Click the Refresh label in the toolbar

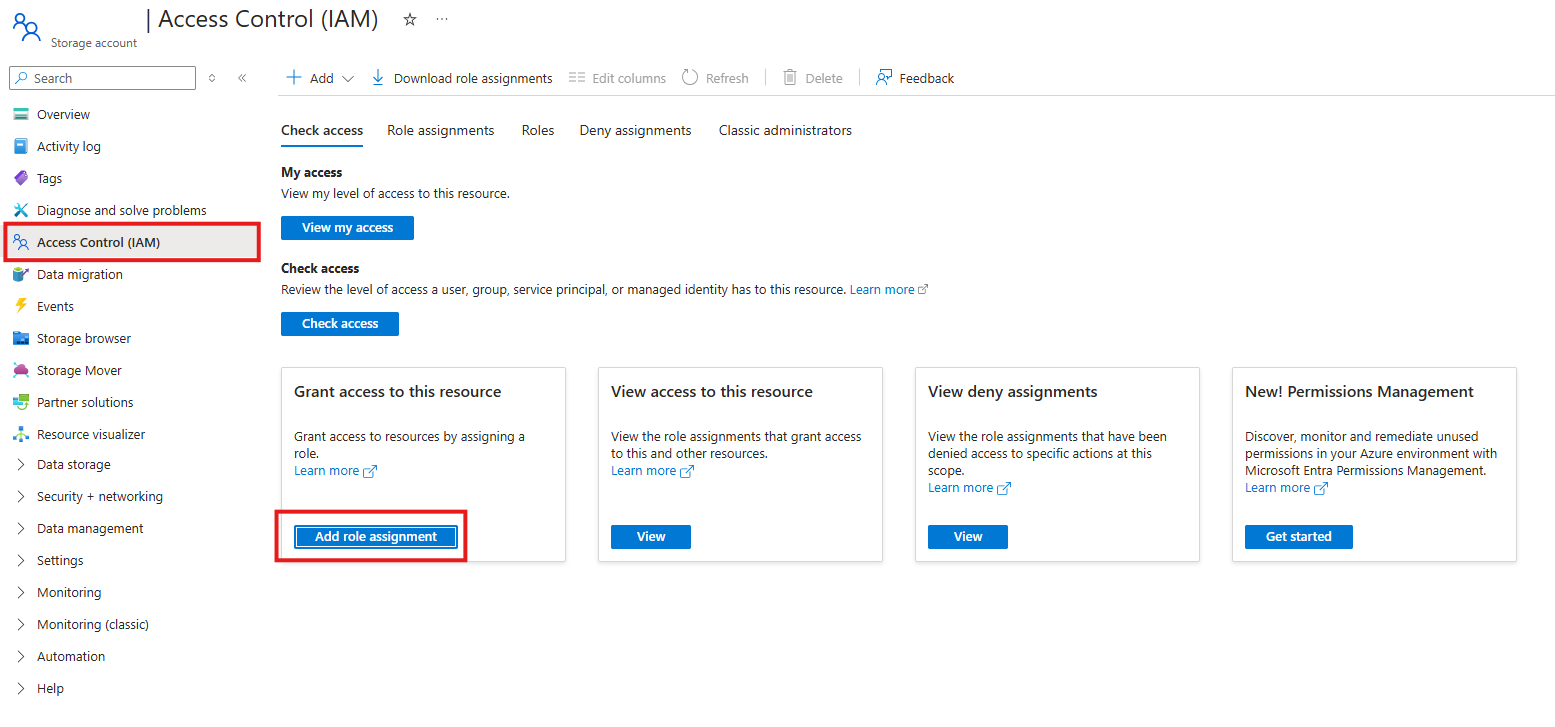(727, 78)
